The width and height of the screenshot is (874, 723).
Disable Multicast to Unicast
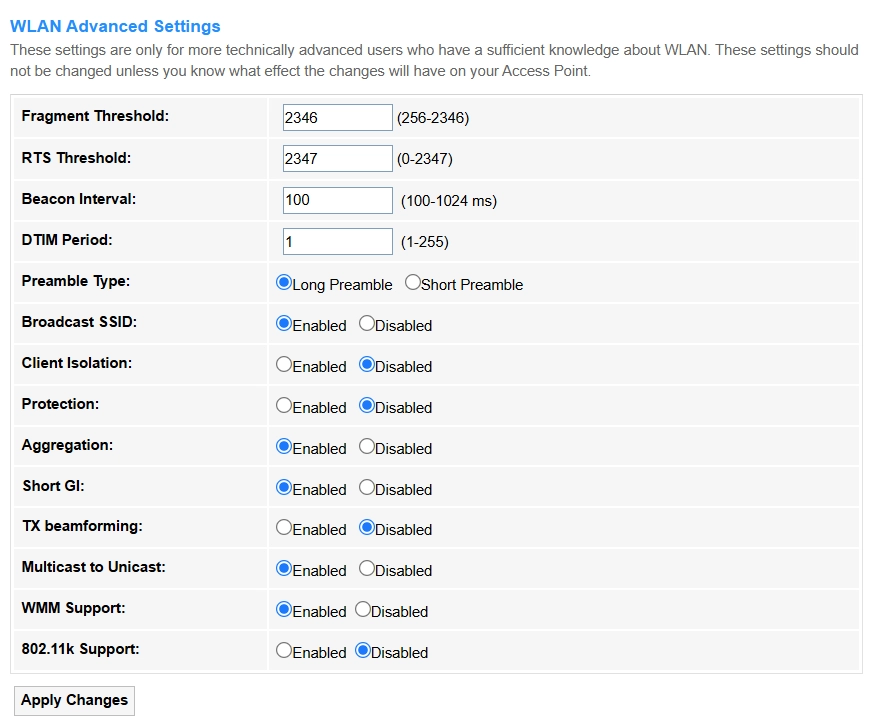pos(367,569)
